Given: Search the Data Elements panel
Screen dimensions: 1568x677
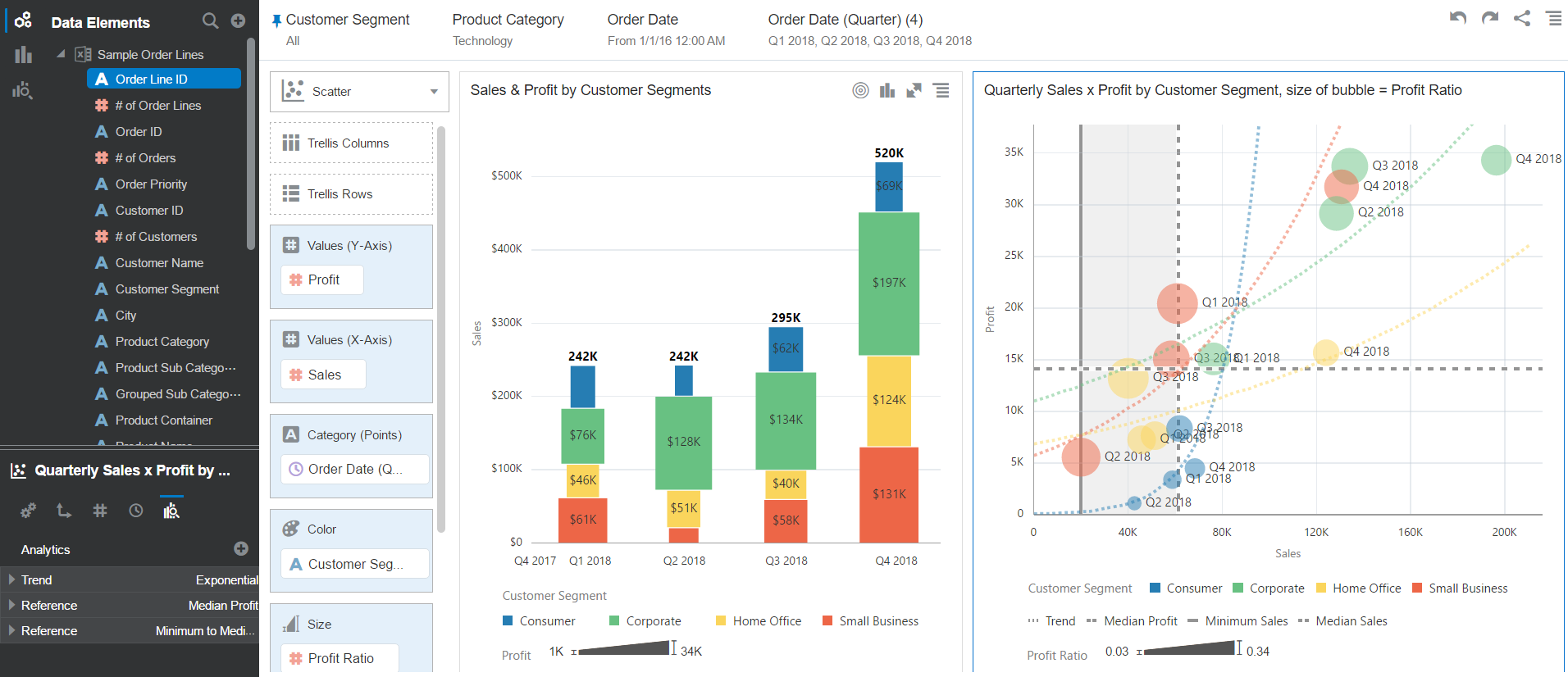Looking at the screenshot, I should pyautogui.click(x=210, y=20).
